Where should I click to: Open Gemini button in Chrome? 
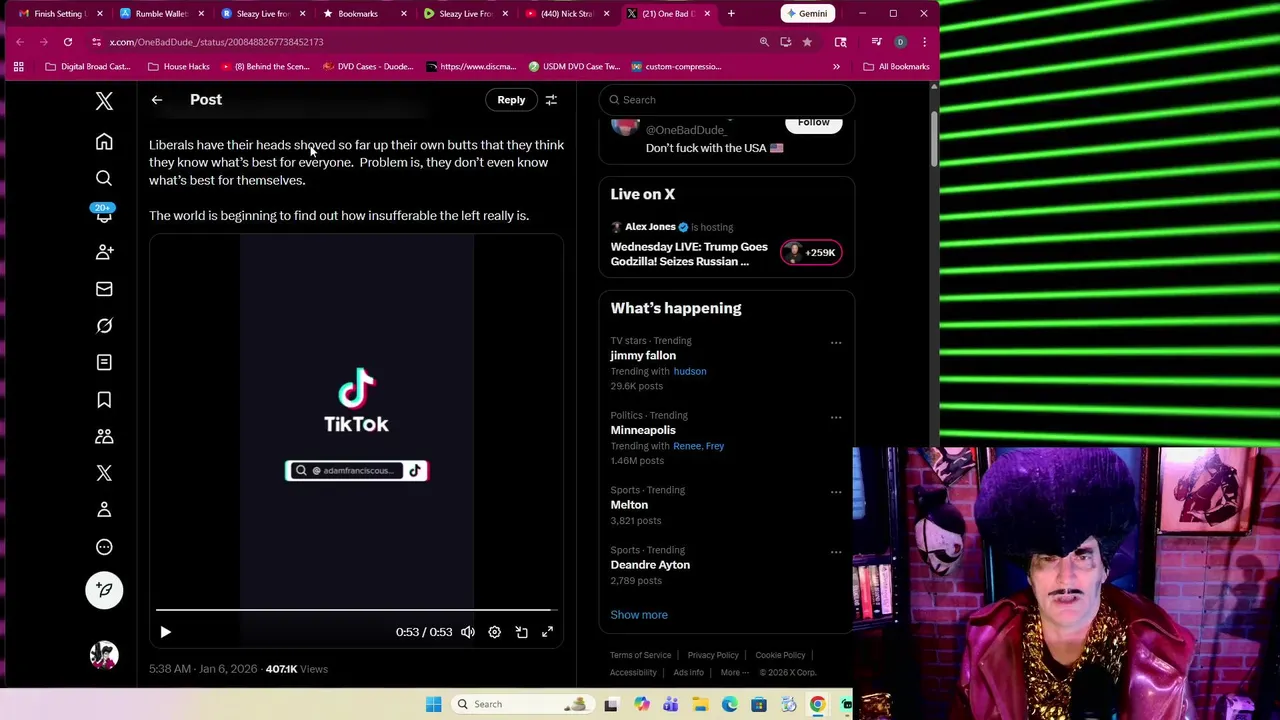pos(807,14)
